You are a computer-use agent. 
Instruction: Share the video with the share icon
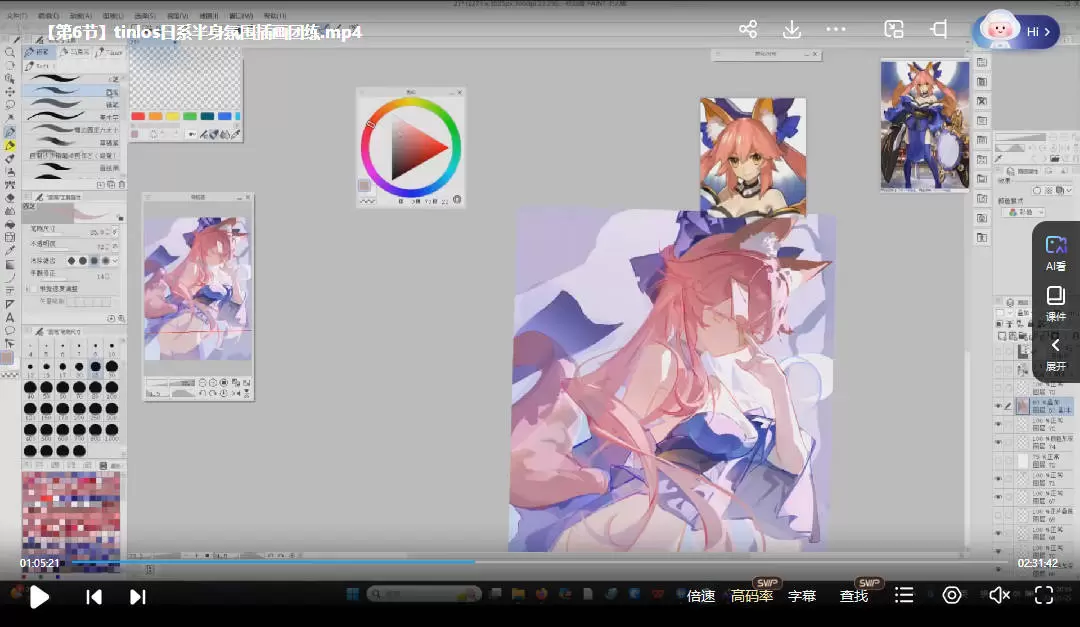coord(748,29)
